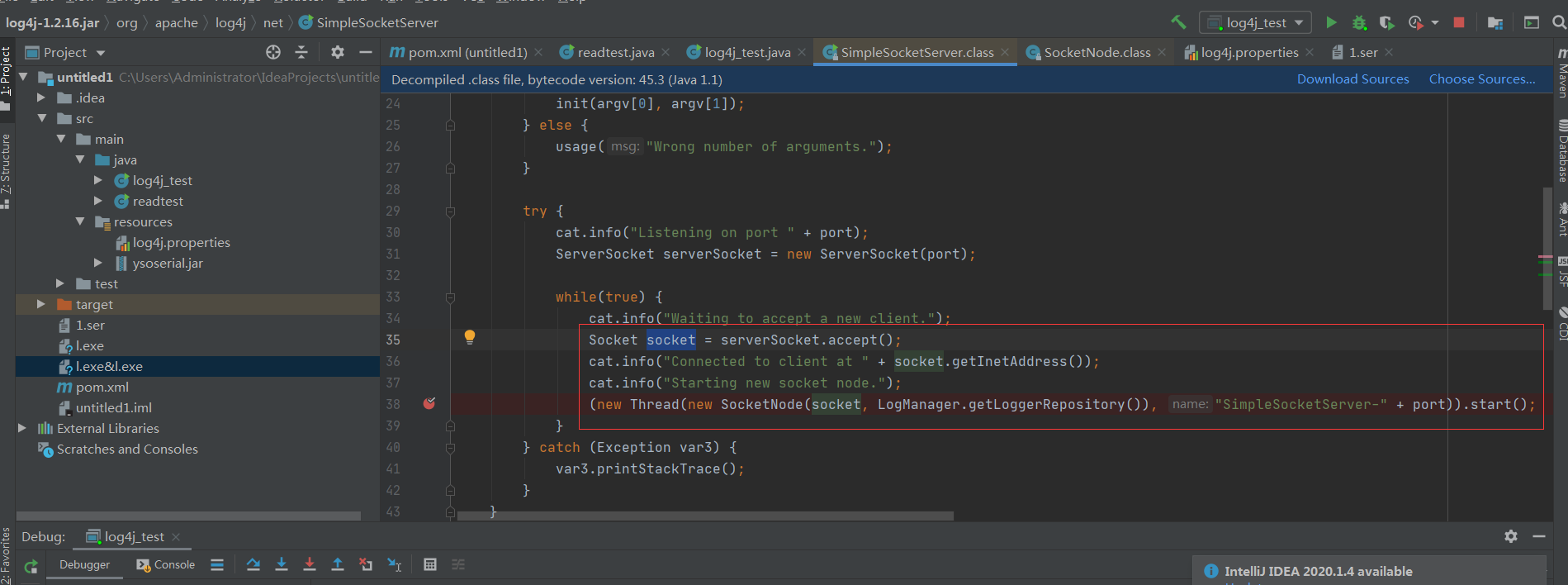
Task: Toggle code folding at line 25
Action: (x=450, y=126)
